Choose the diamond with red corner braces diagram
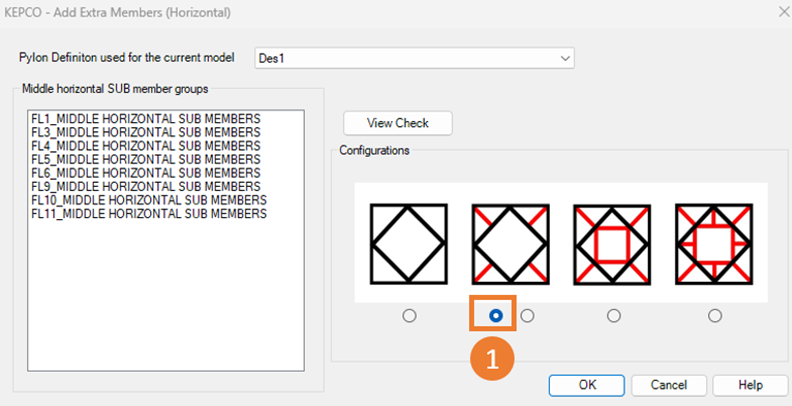The width and height of the screenshot is (792, 406). [511, 243]
